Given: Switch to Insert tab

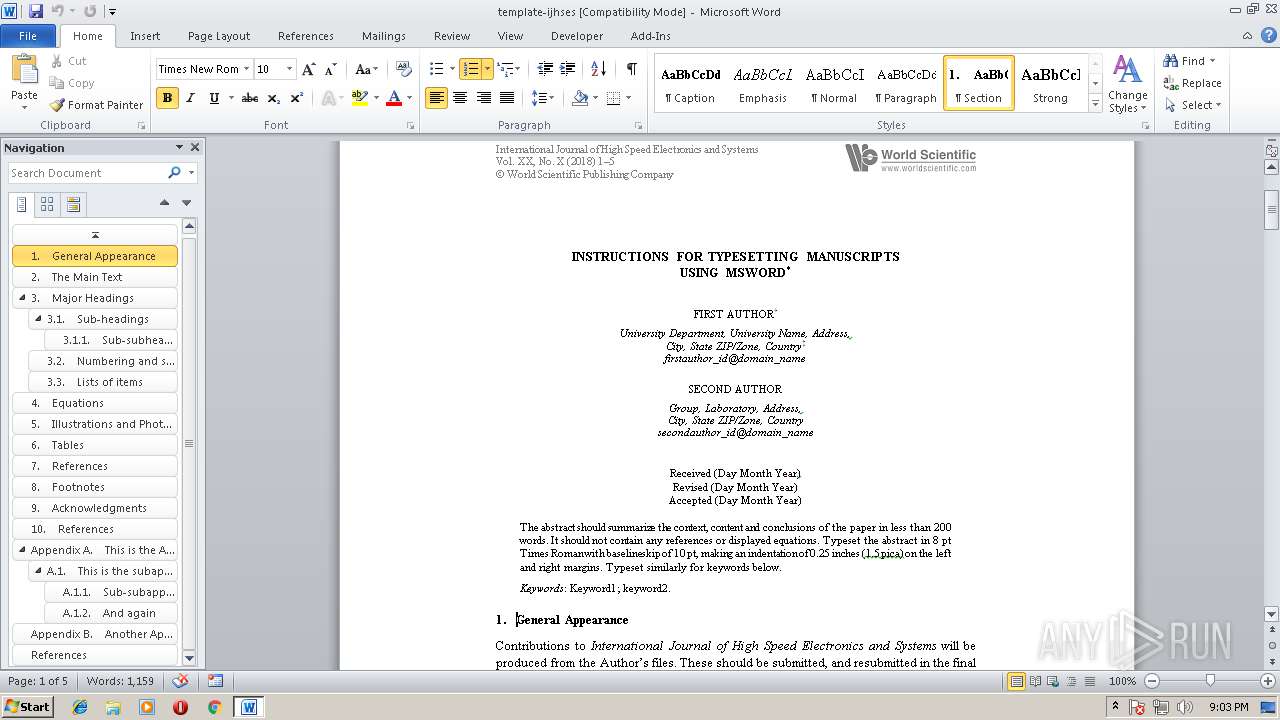Looking at the screenshot, I should [145, 35].
